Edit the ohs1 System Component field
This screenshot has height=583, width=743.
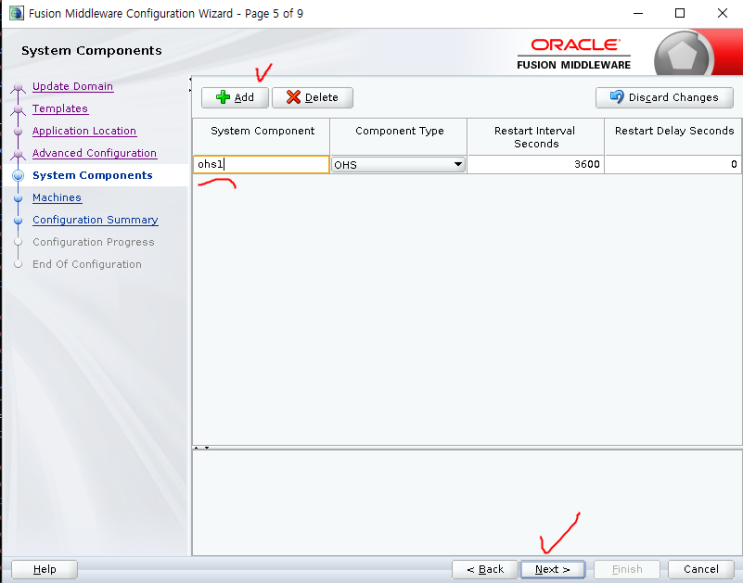point(261,164)
